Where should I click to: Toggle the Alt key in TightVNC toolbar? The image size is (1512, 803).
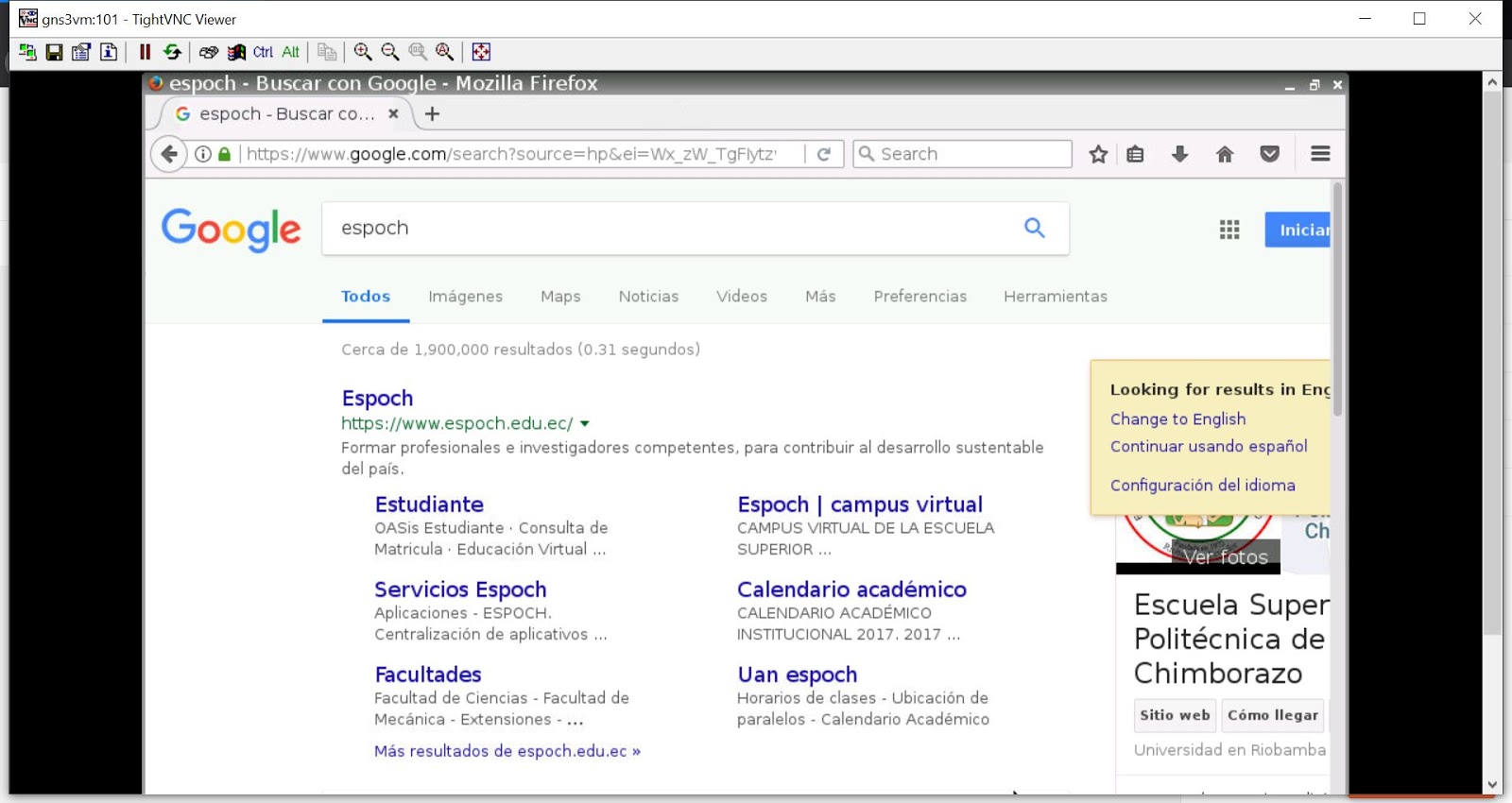click(290, 52)
